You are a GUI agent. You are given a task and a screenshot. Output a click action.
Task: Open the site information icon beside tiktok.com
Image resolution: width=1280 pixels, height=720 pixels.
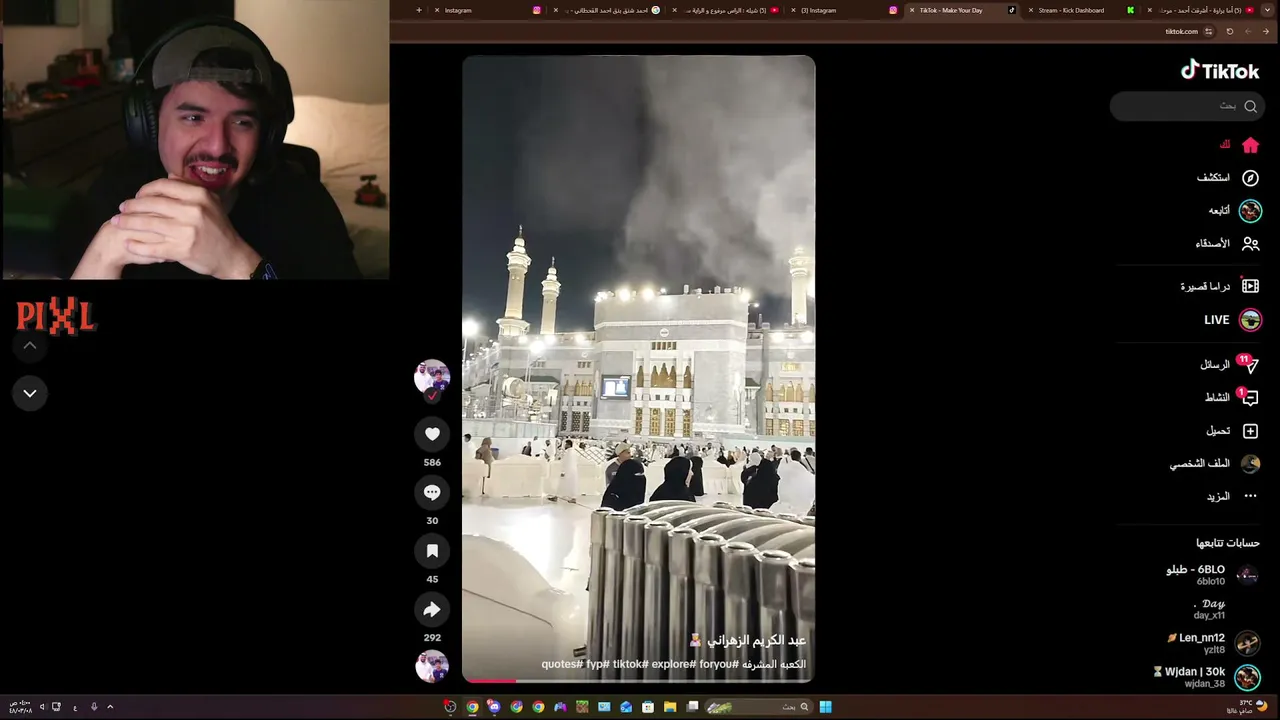coord(1209,31)
